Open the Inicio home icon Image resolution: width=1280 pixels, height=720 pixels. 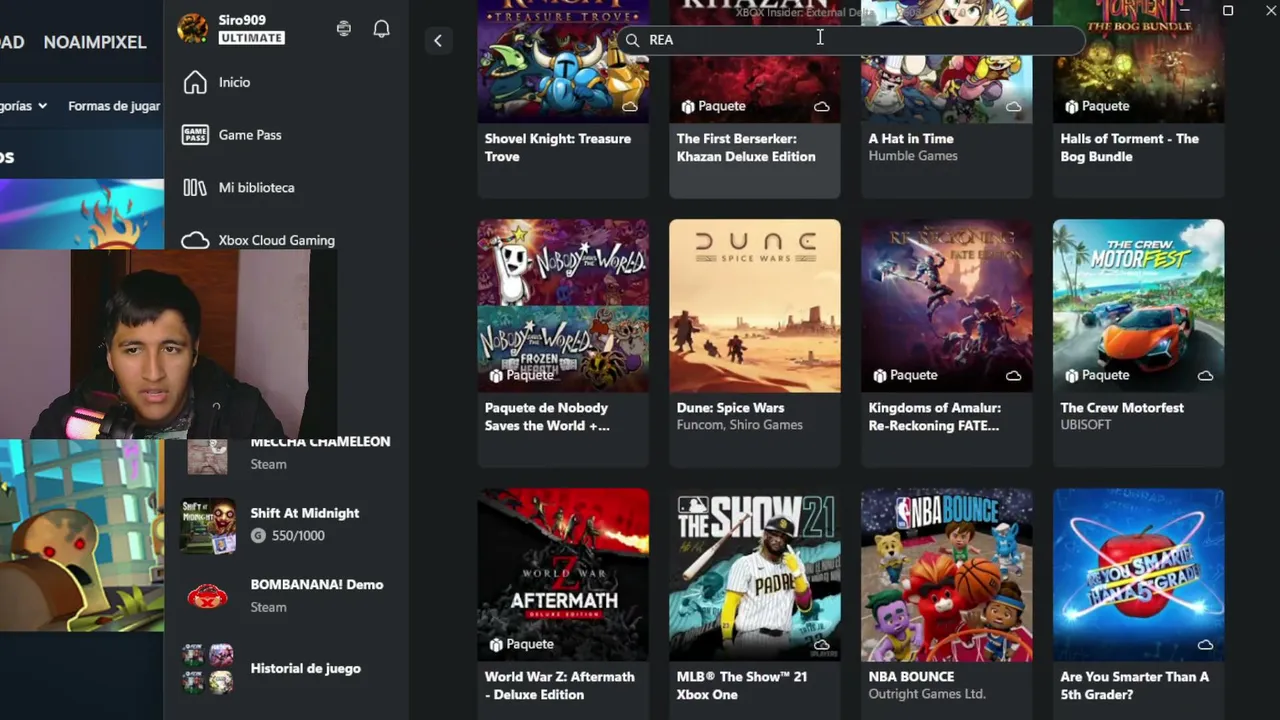tap(195, 82)
